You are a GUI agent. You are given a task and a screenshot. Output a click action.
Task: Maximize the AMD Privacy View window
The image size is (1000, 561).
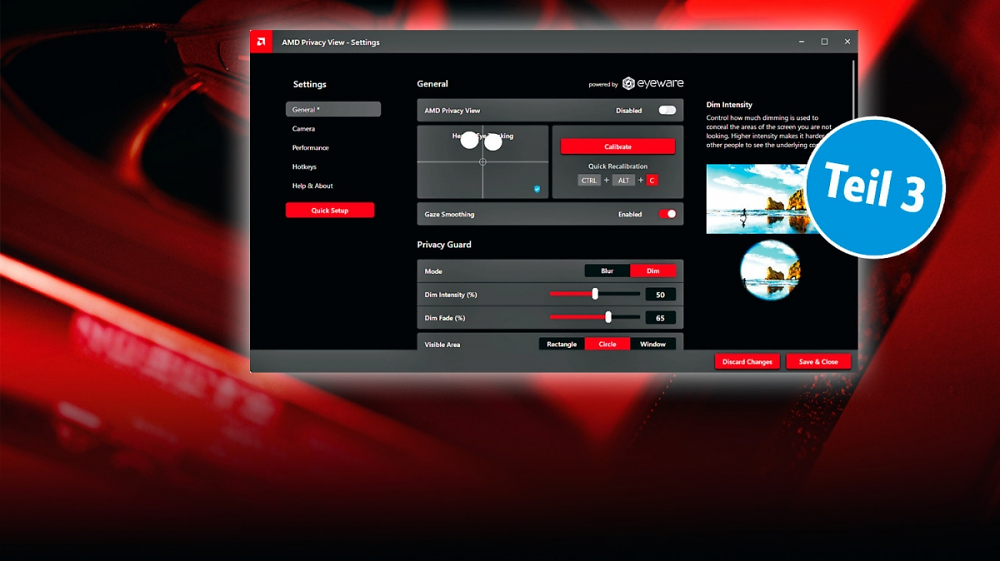point(824,41)
